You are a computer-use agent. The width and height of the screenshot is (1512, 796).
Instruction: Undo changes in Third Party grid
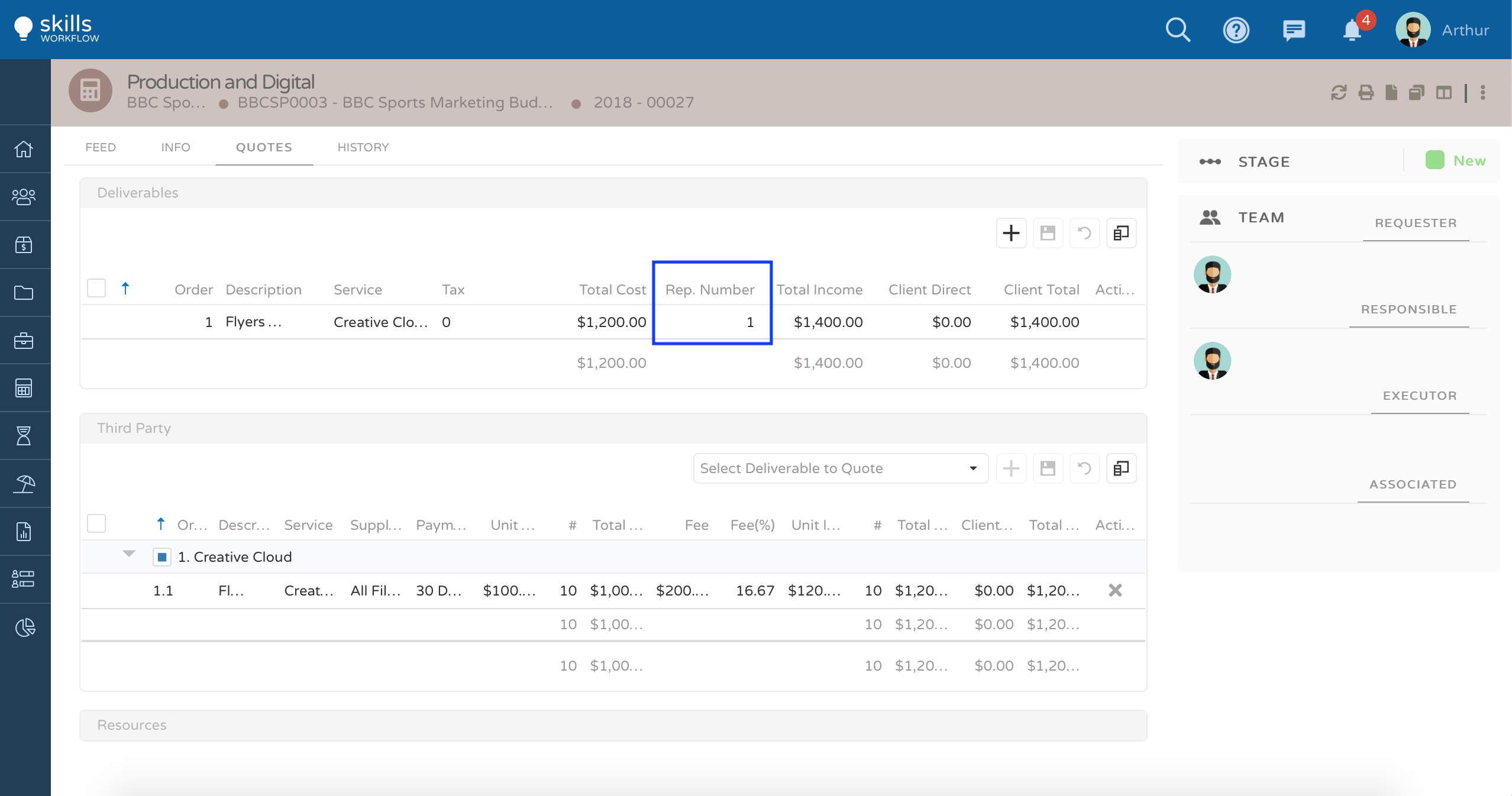(1084, 468)
